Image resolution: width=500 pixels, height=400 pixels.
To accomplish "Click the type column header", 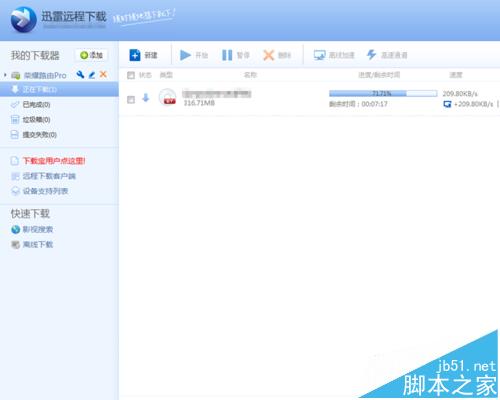I will coord(166,75).
